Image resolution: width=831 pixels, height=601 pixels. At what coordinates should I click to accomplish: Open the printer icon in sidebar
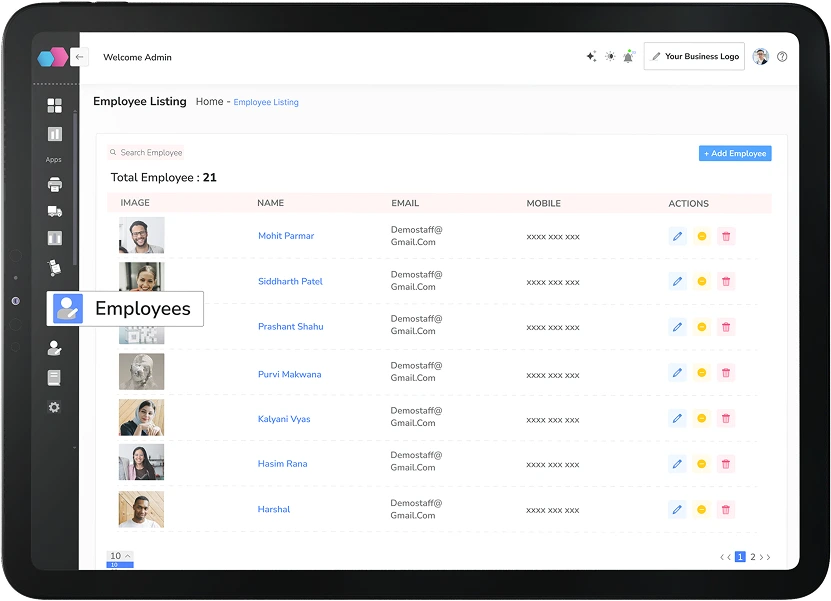coord(54,183)
